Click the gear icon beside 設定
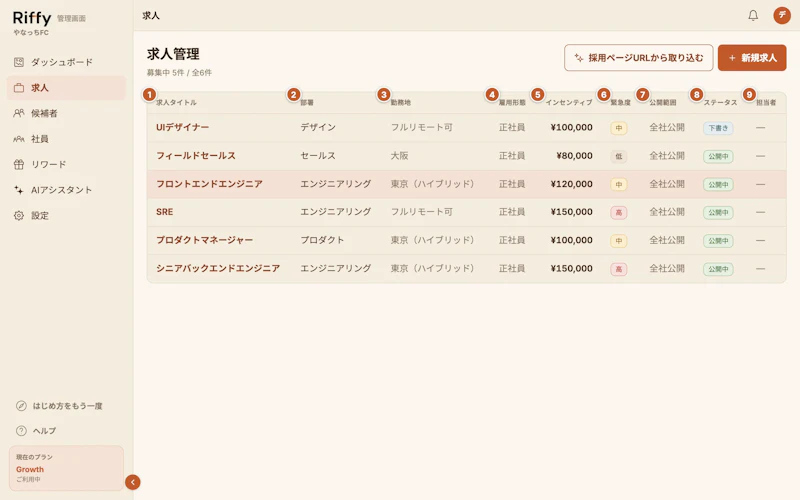This screenshot has width=800, height=500. click(x=19, y=215)
